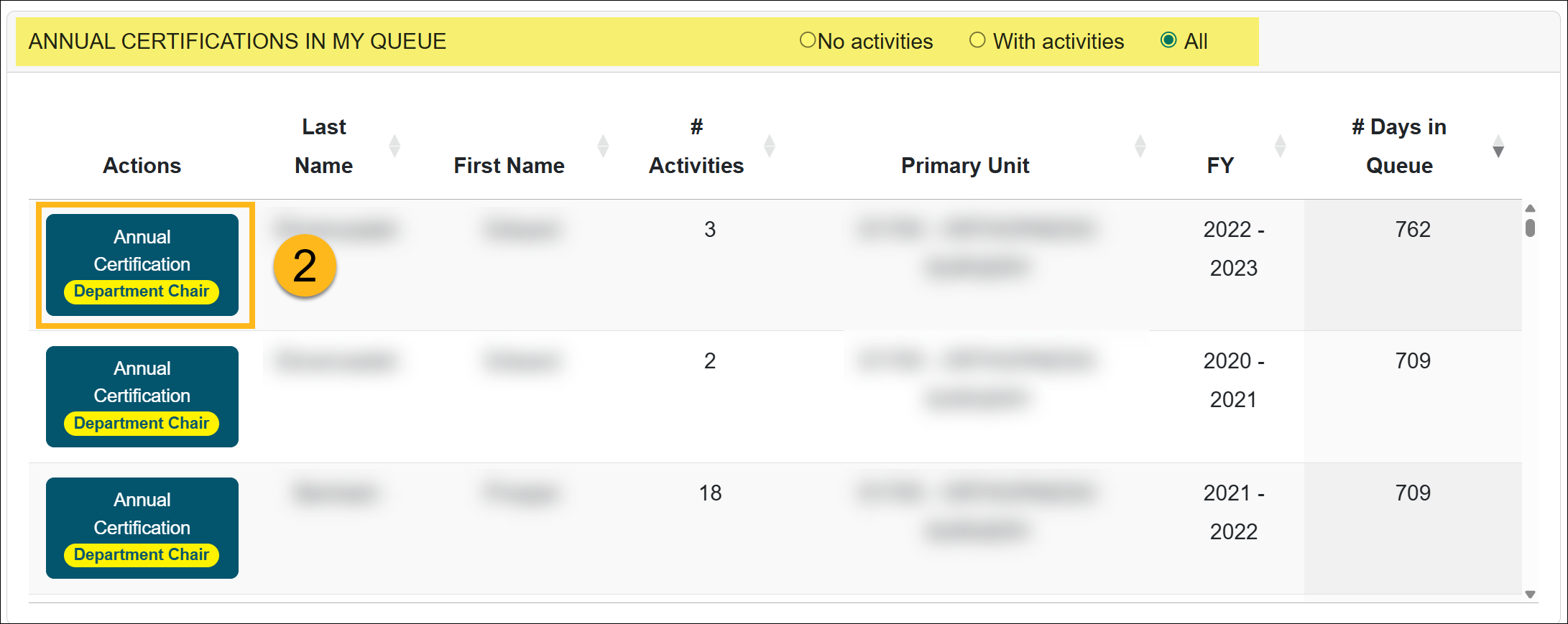Choose the All radio button
The height and width of the screenshot is (624, 1568).
tap(1168, 40)
